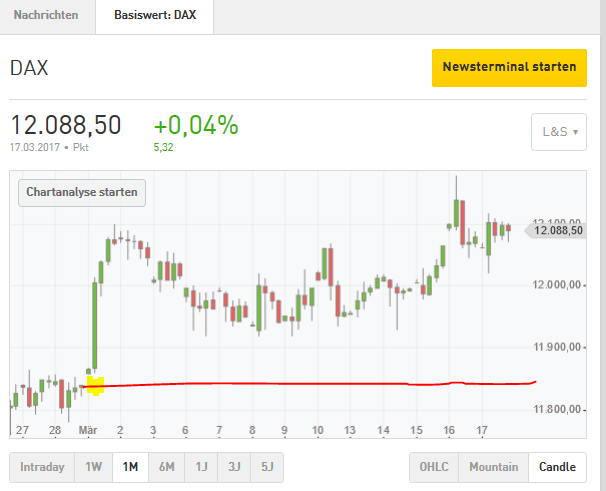Set chart range to 1J
Image resolution: width=606 pixels, height=491 pixels.
pos(201,467)
